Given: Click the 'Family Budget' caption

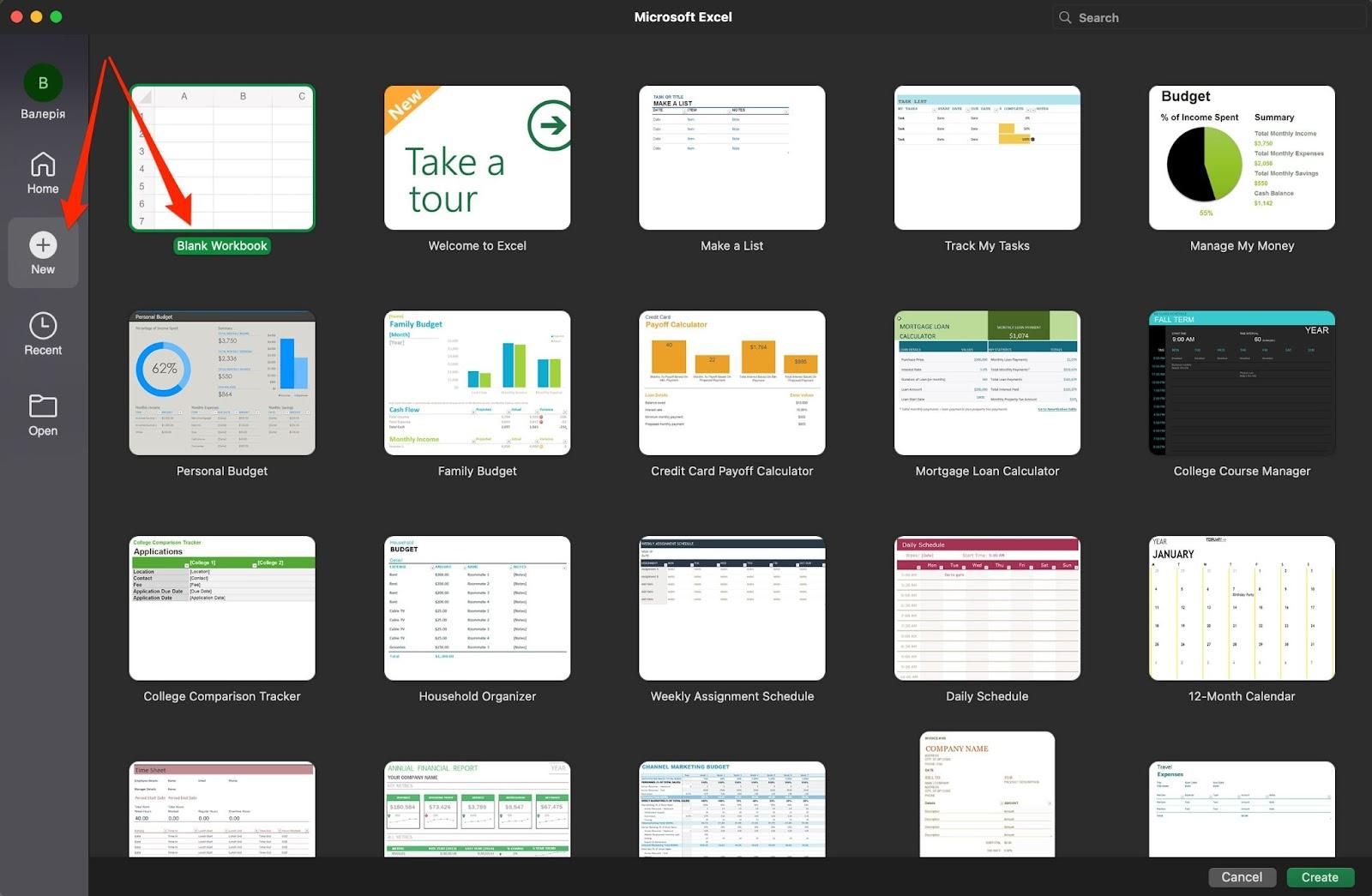Looking at the screenshot, I should (x=478, y=472).
